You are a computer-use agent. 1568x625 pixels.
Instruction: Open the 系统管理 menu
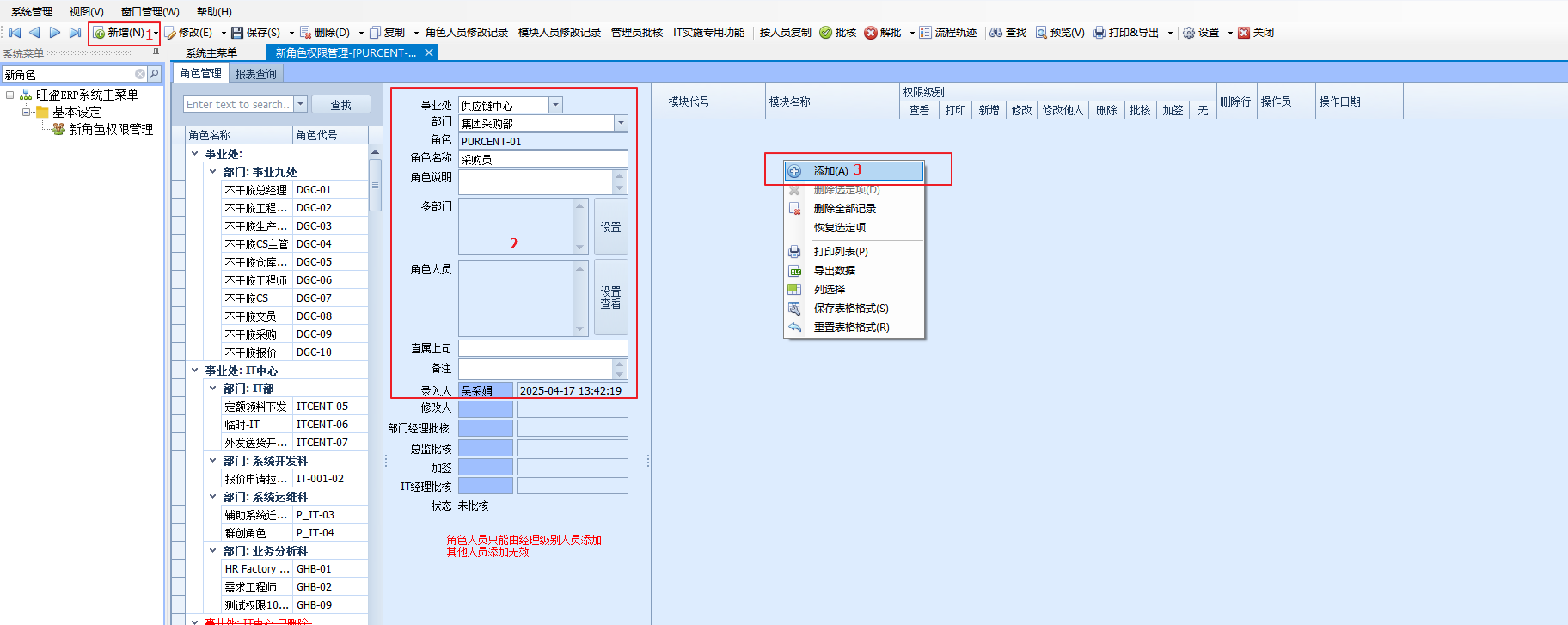tap(32, 11)
